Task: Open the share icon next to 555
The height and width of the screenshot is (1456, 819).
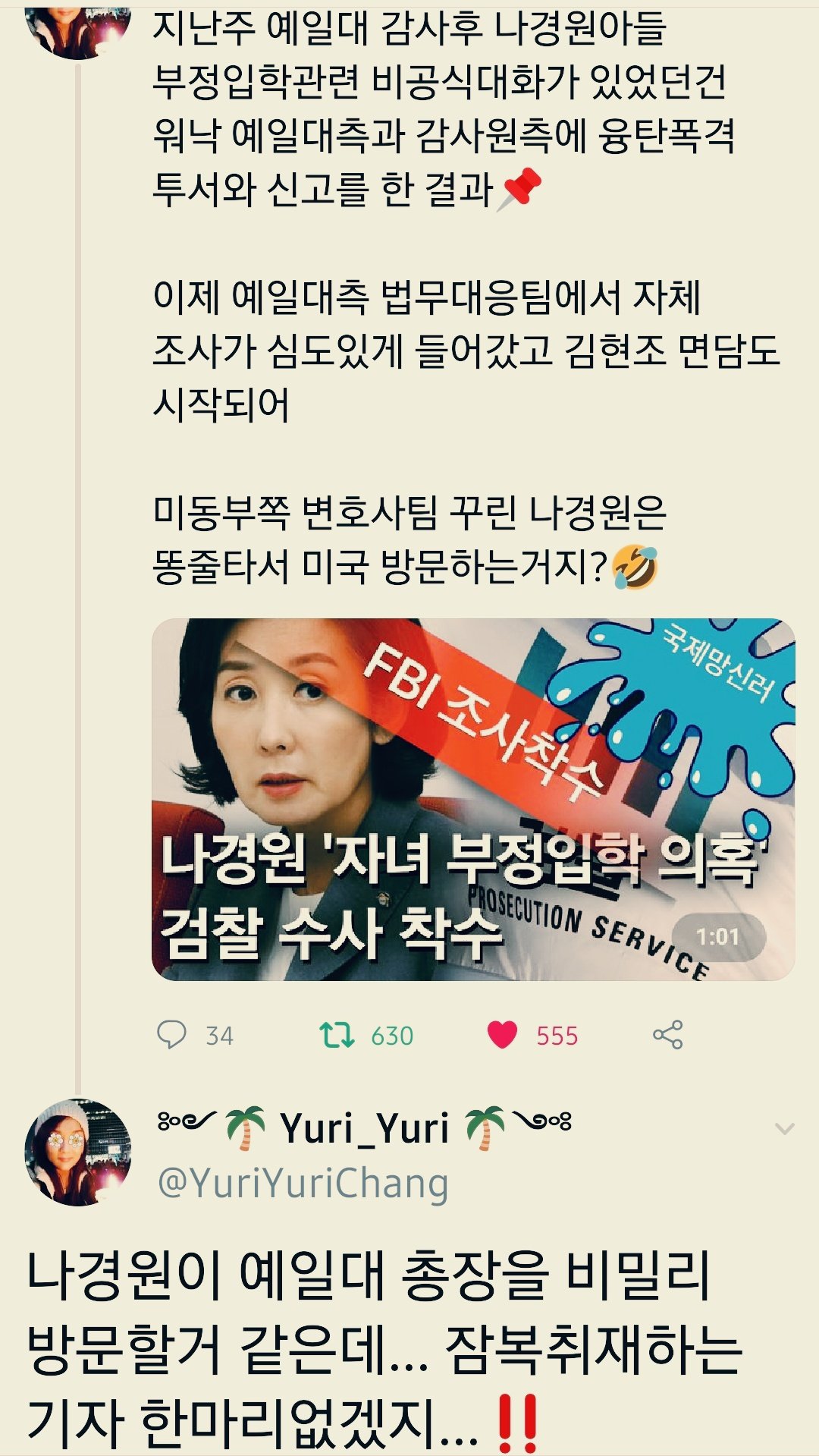Action: (668, 1035)
